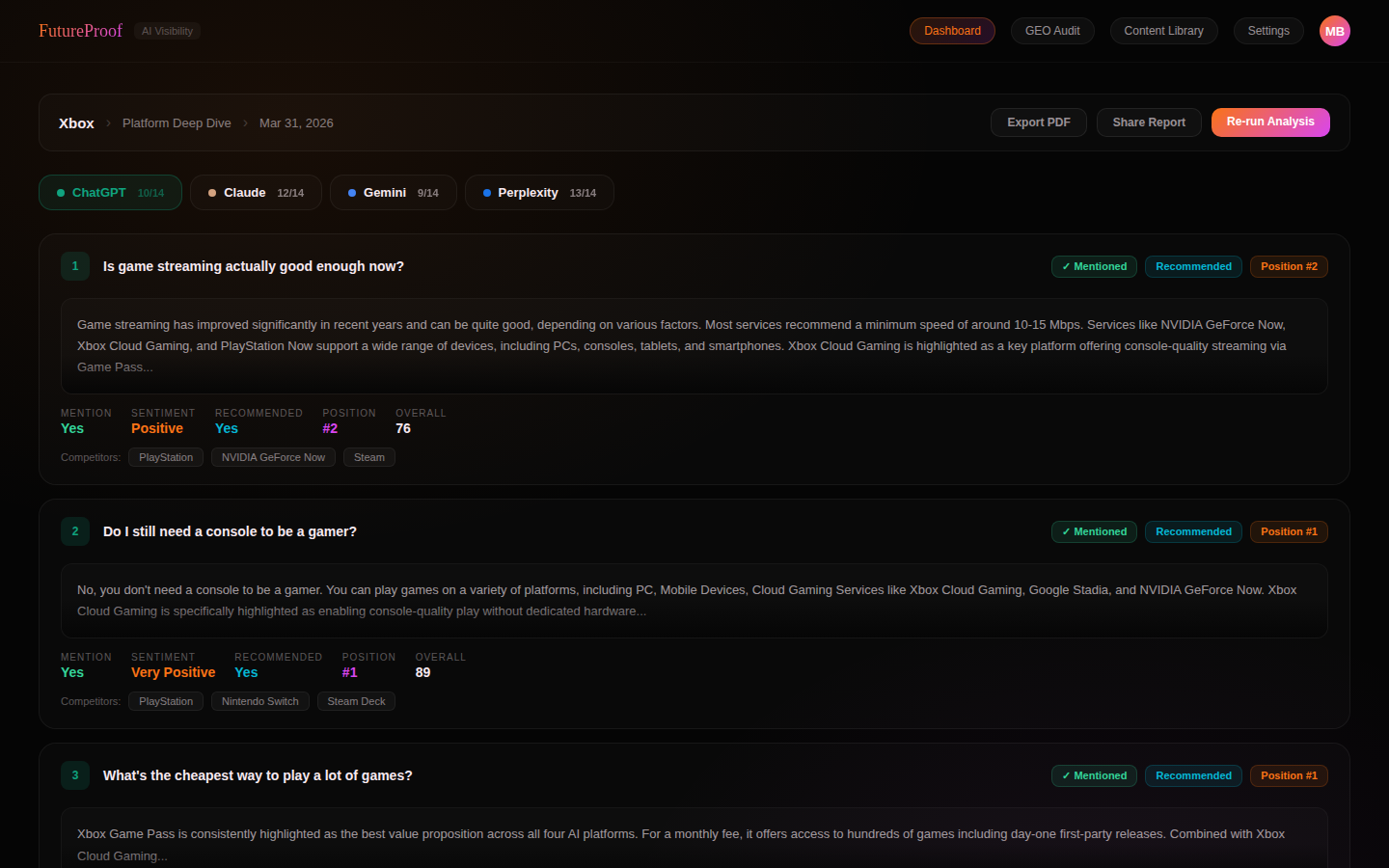Click the FutureProof logo
Screen dimensions: 1389x868
coord(80,31)
